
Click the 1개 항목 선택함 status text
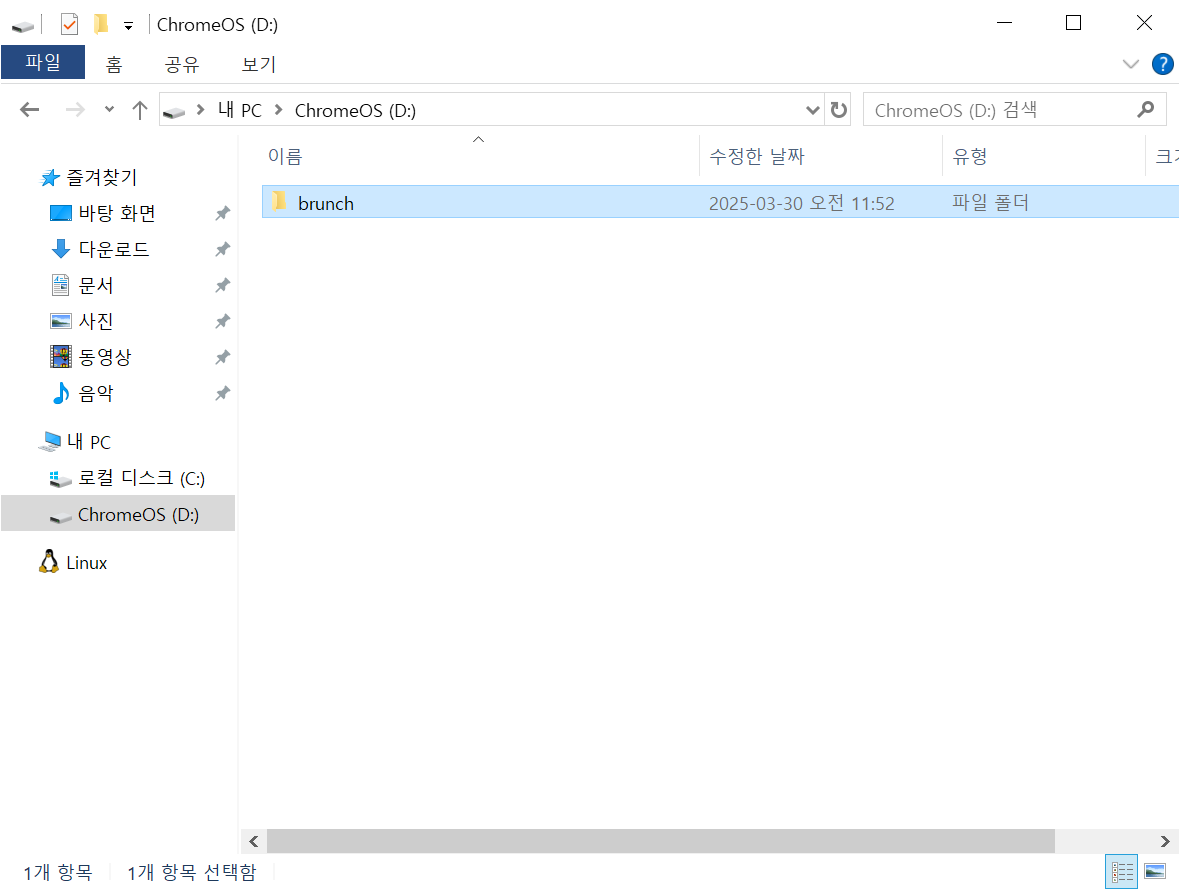point(191,873)
